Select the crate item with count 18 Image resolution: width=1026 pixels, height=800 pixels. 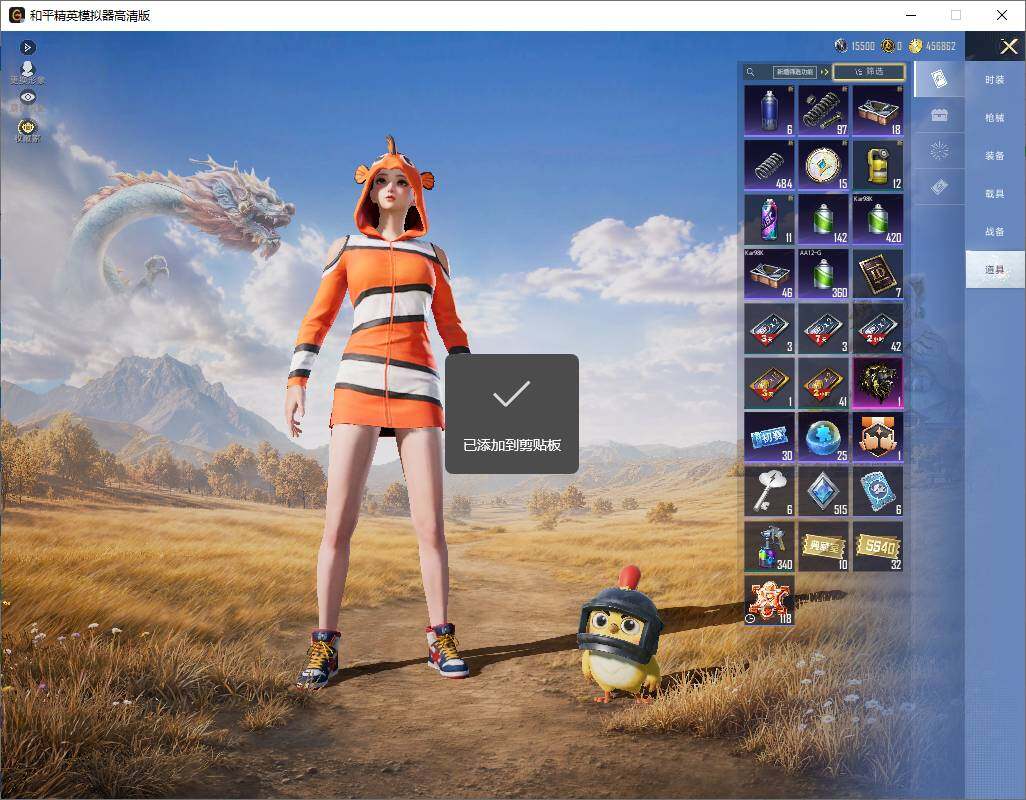coord(878,111)
